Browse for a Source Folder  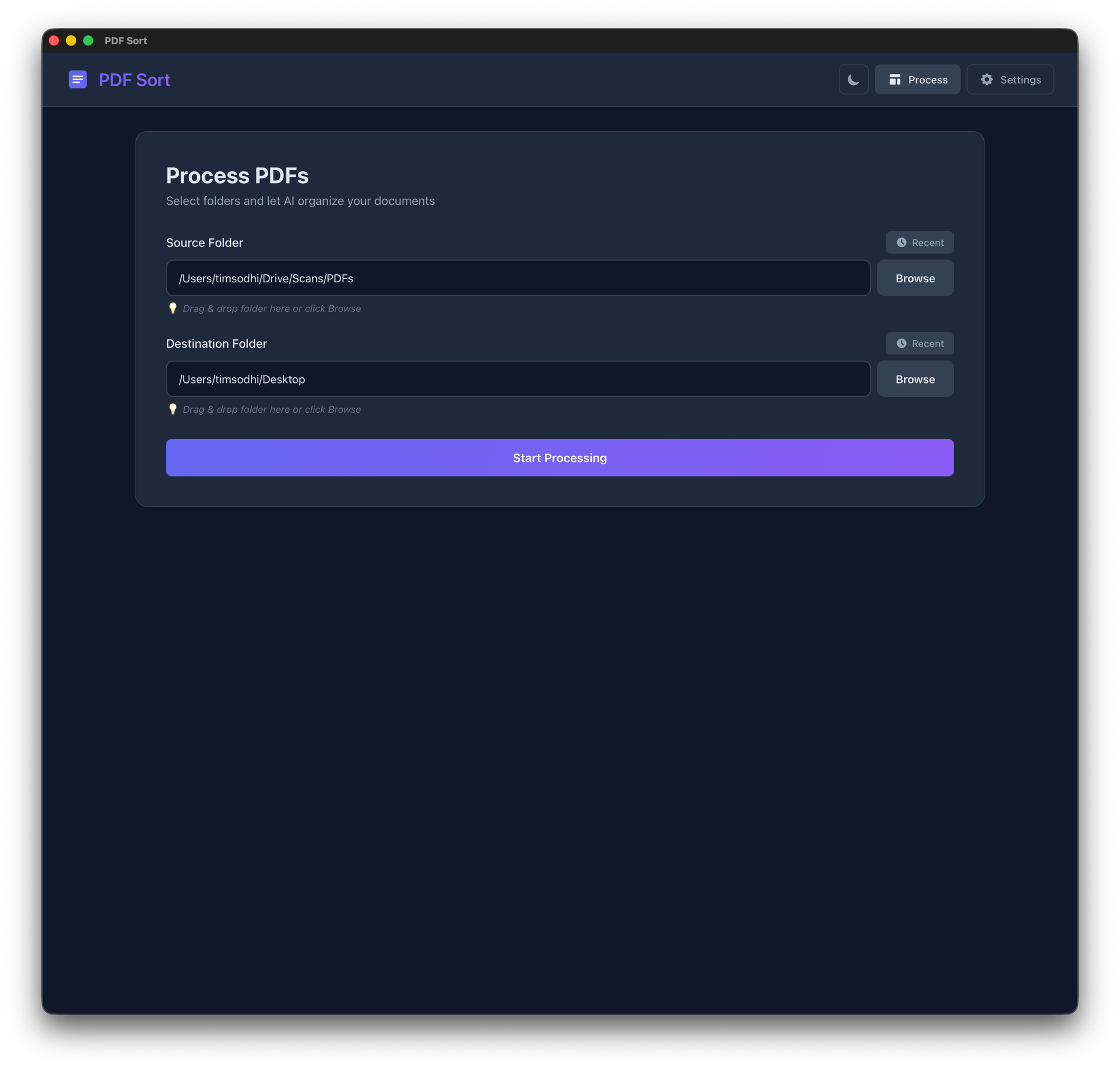click(914, 278)
